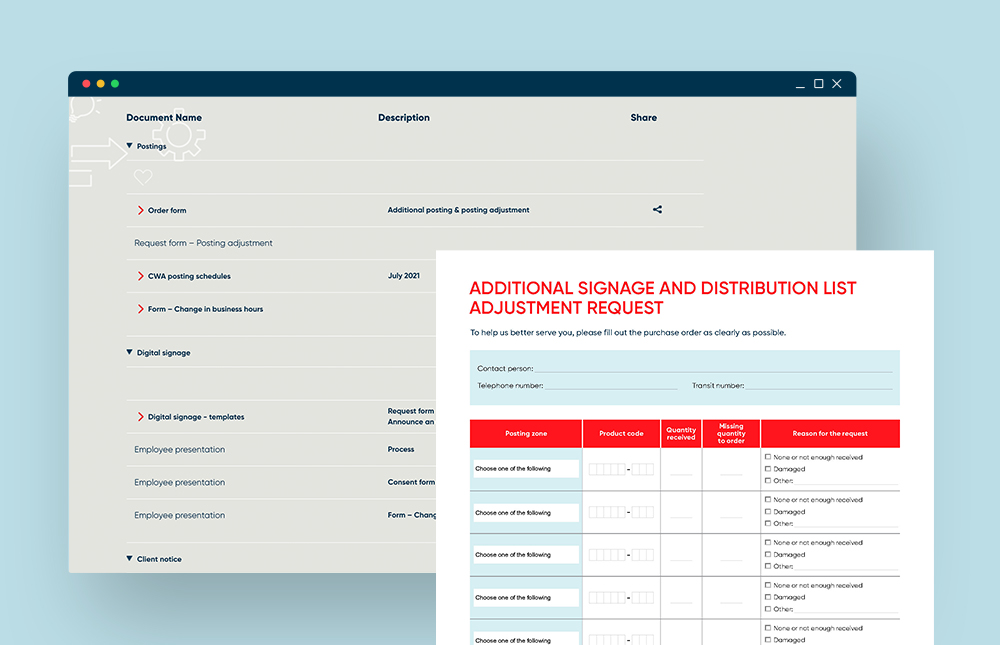Collapse the Client notice section

coord(129,558)
